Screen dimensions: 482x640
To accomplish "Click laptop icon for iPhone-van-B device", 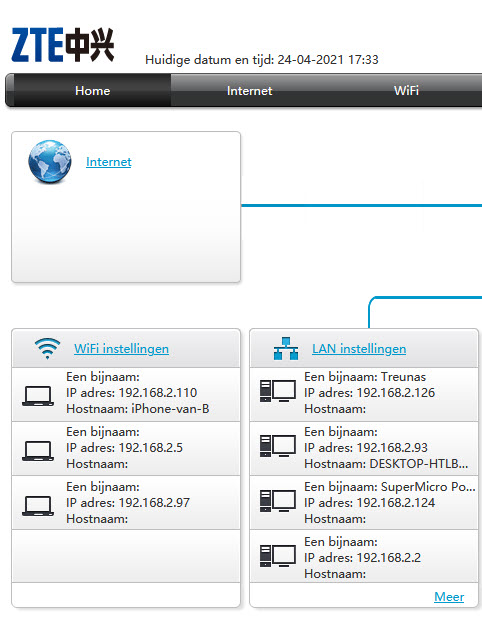I will [38, 396].
